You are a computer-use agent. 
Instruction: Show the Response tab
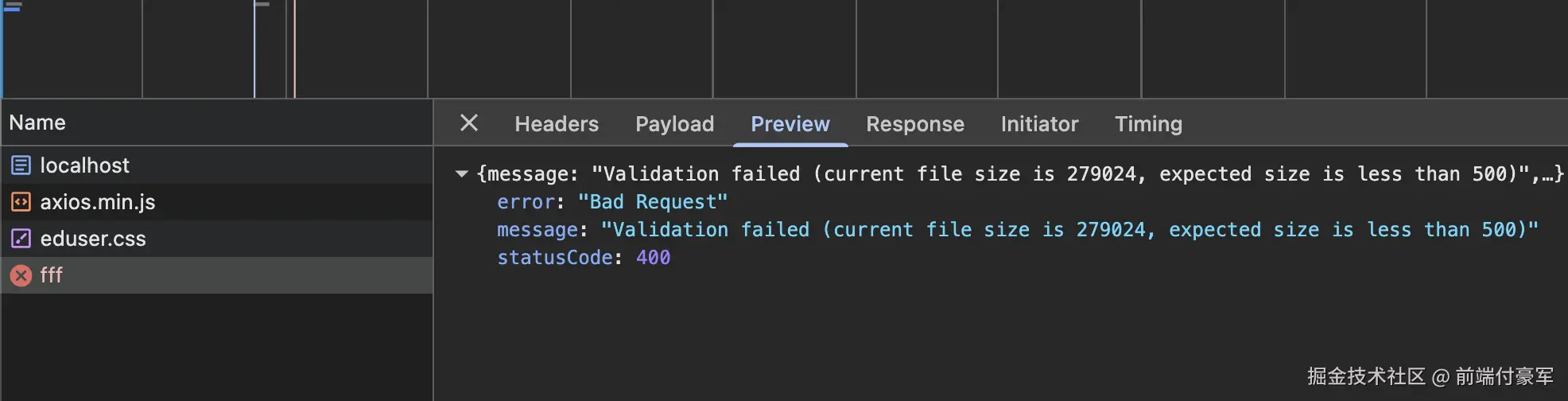point(914,124)
